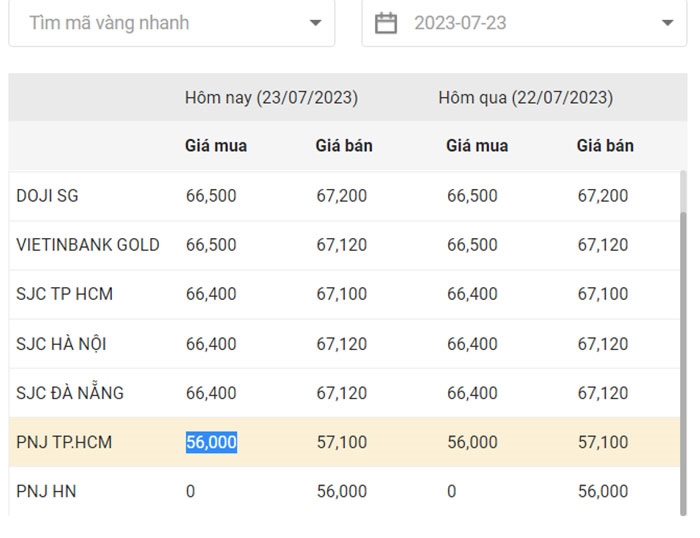This screenshot has height=538, width=700.
Task: Select the VIETINBANK GOLD row
Action: [344, 245]
